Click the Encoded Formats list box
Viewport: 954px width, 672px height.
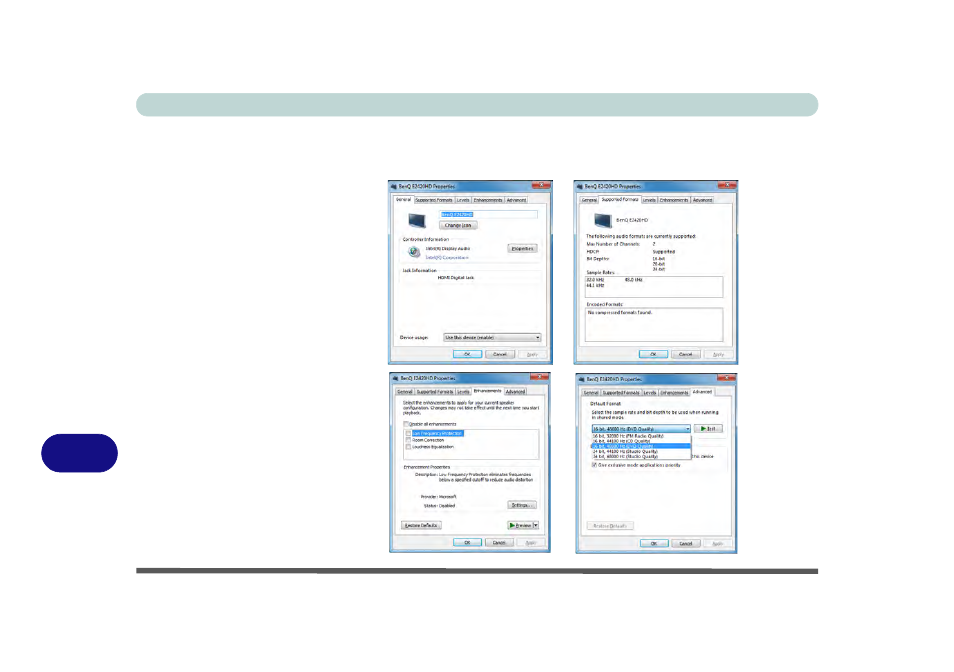[654, 325]
